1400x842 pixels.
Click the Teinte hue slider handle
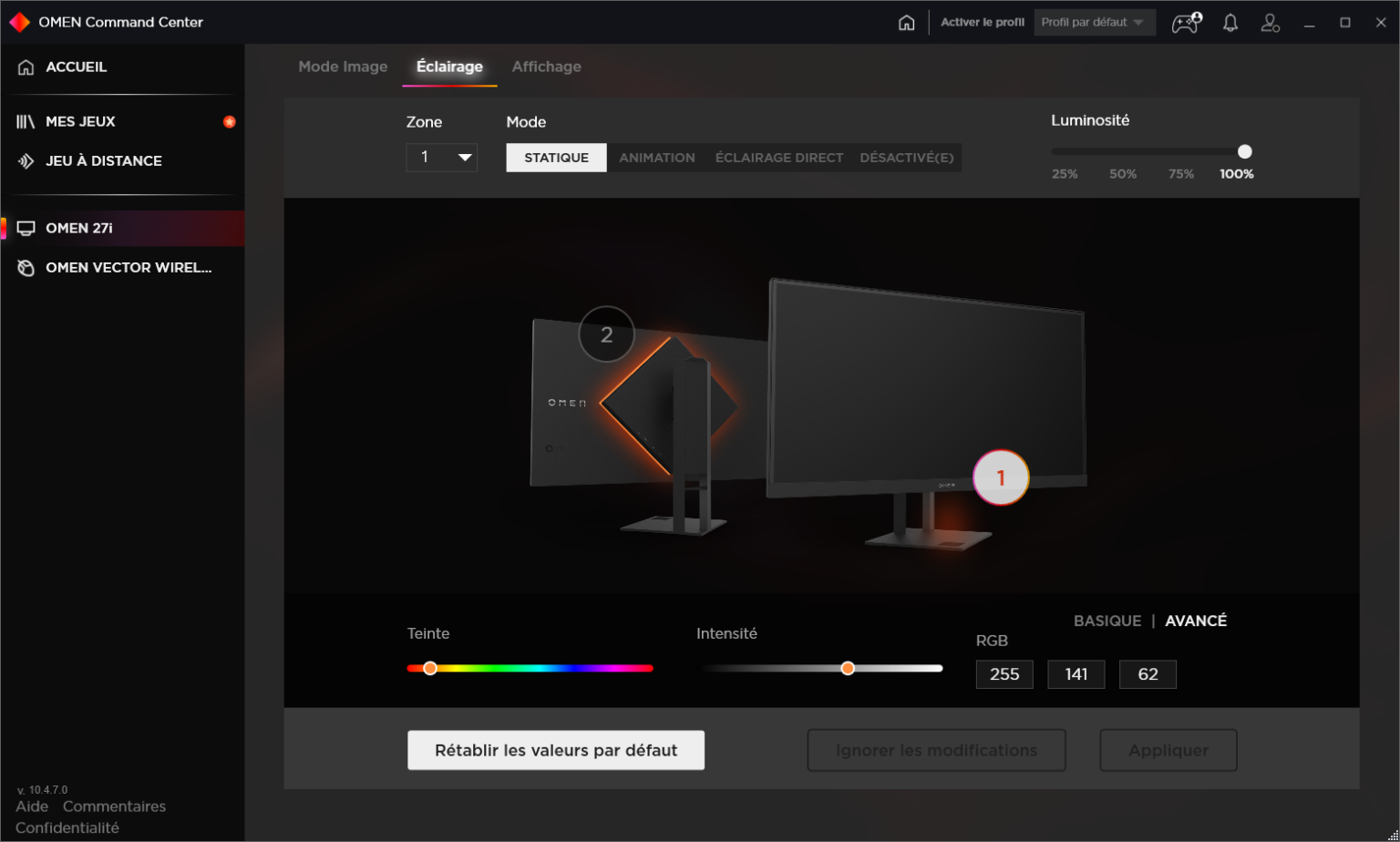tap(430, 668)
